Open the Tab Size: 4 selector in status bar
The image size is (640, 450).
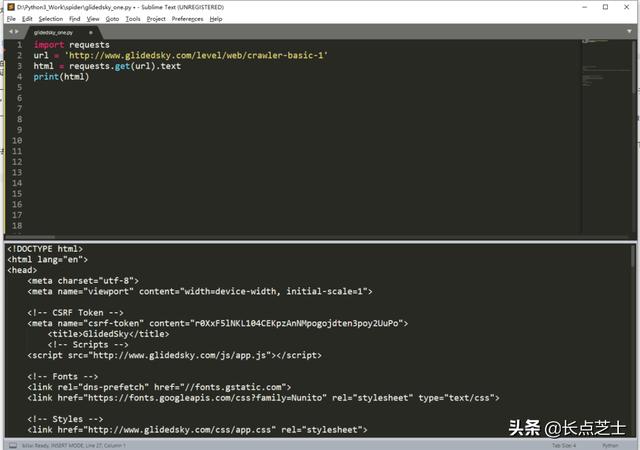(564, 446)
